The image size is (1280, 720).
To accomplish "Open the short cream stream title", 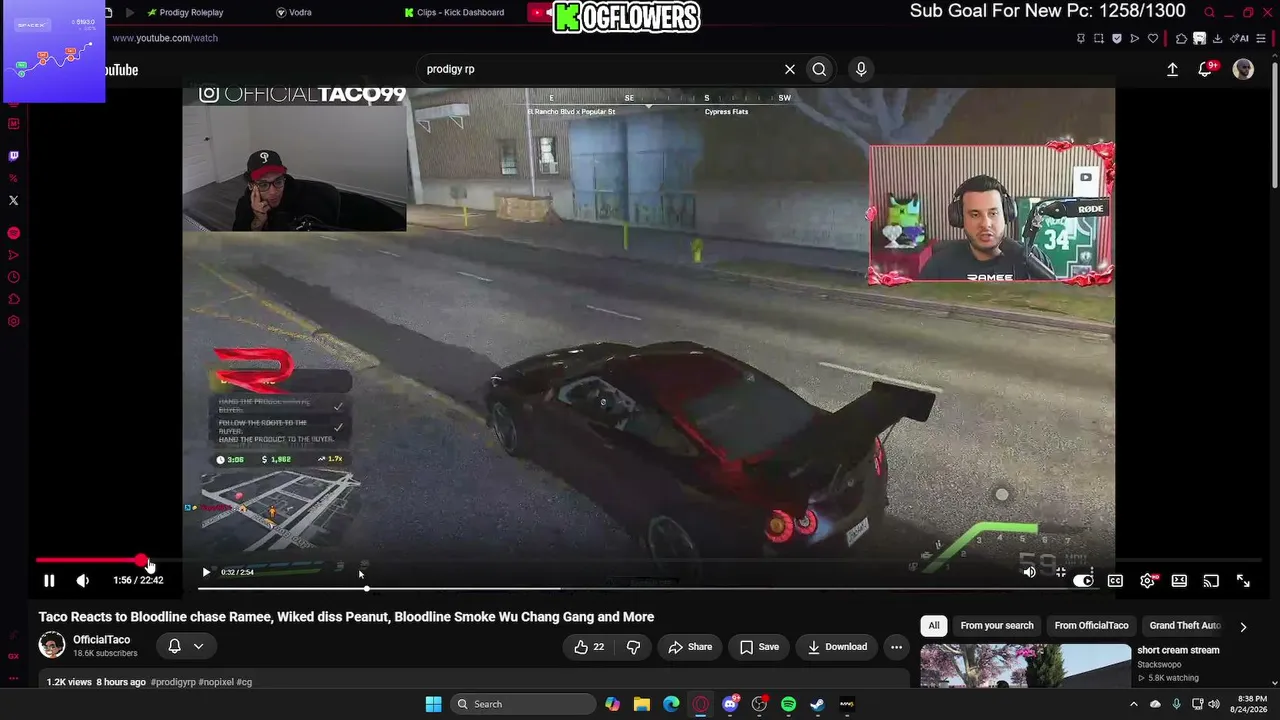I will coord(1178,650).
